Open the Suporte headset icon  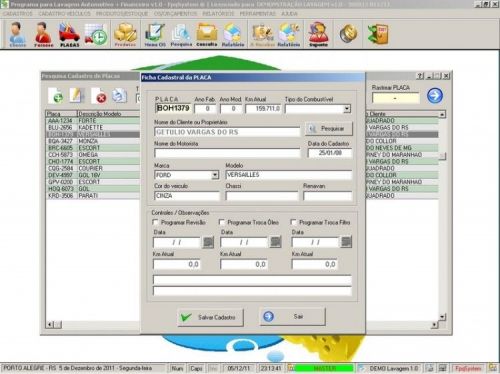(x=318, y=34)
